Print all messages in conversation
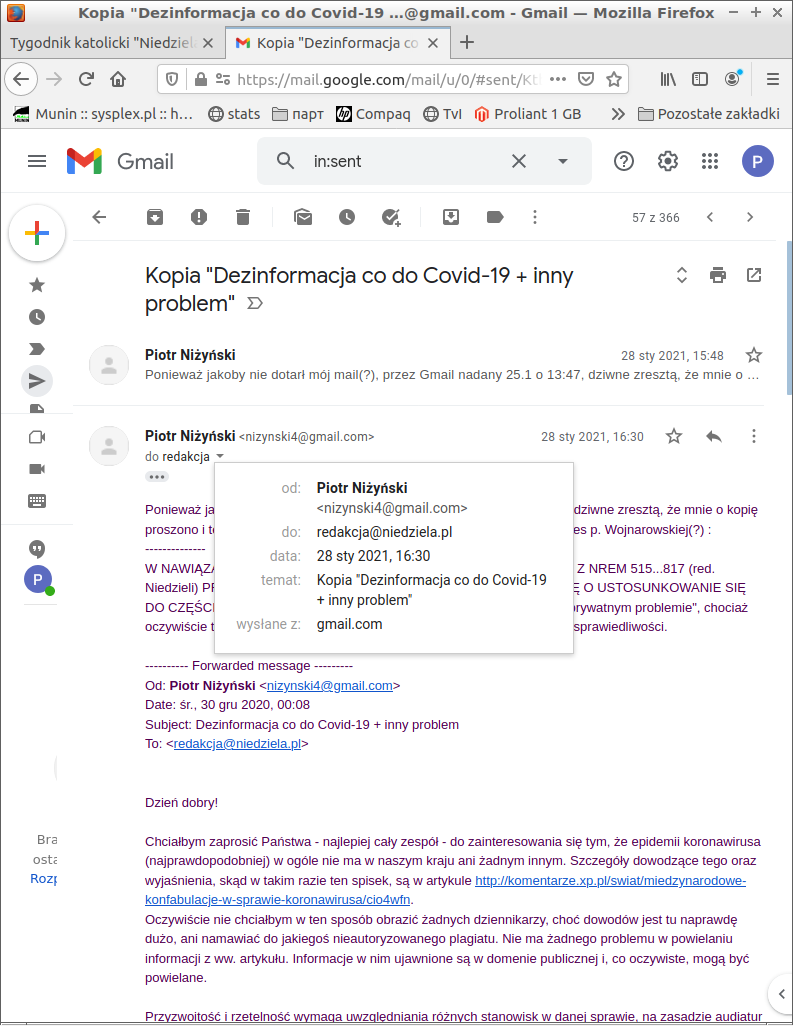 point(717,275)
